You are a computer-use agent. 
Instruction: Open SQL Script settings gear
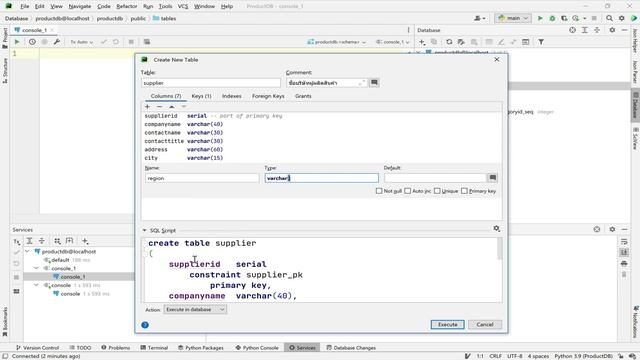(496, 229)
